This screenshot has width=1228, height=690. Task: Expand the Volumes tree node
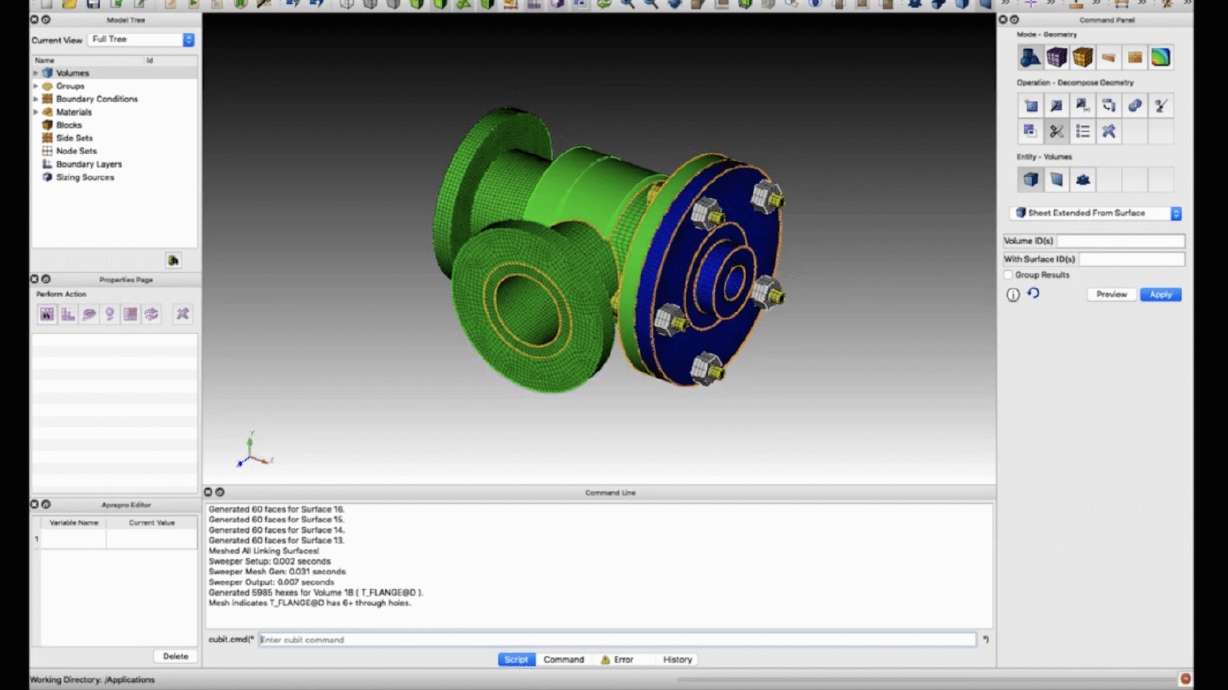point(36,73)
